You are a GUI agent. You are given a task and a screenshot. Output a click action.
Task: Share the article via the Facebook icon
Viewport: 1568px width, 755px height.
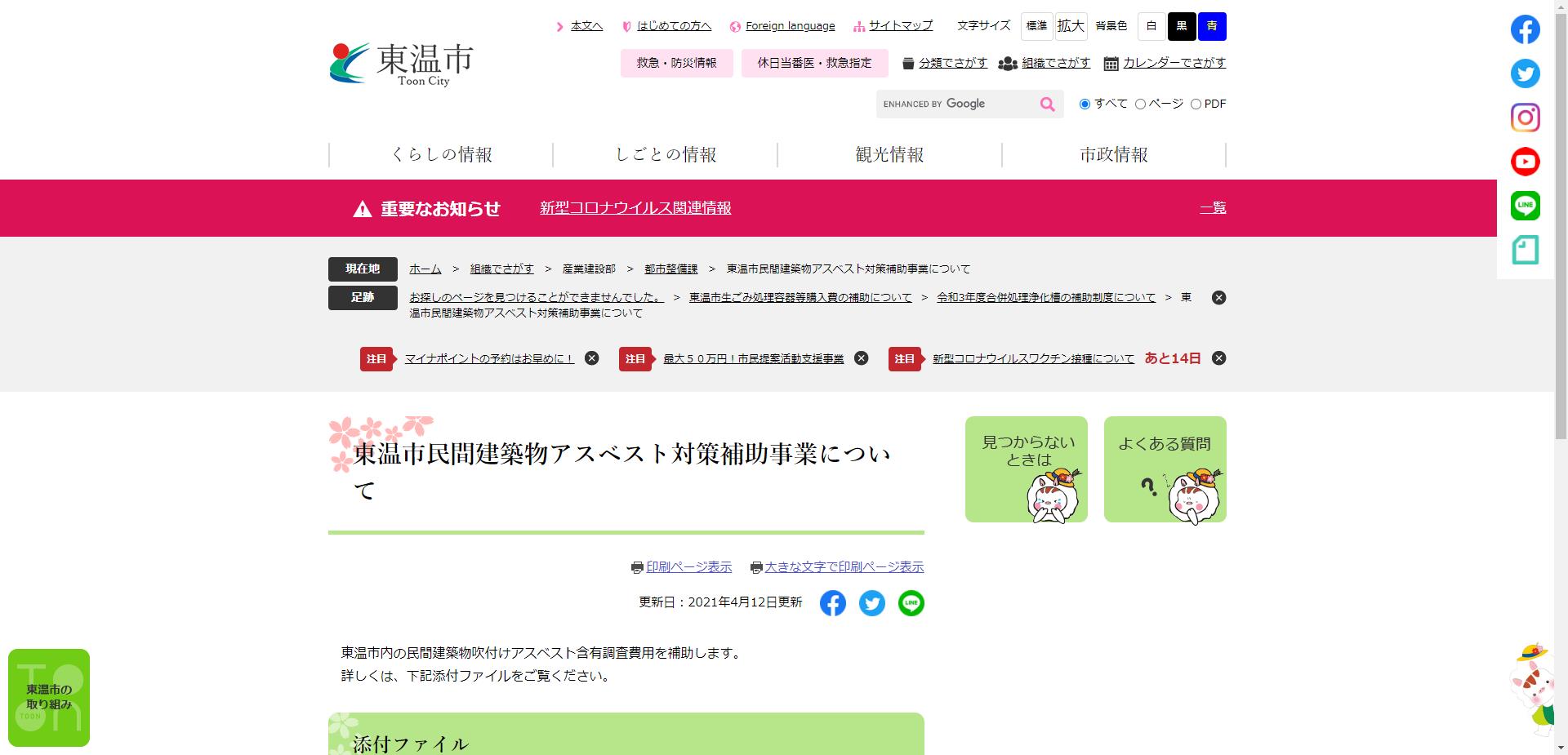[833, 603]
